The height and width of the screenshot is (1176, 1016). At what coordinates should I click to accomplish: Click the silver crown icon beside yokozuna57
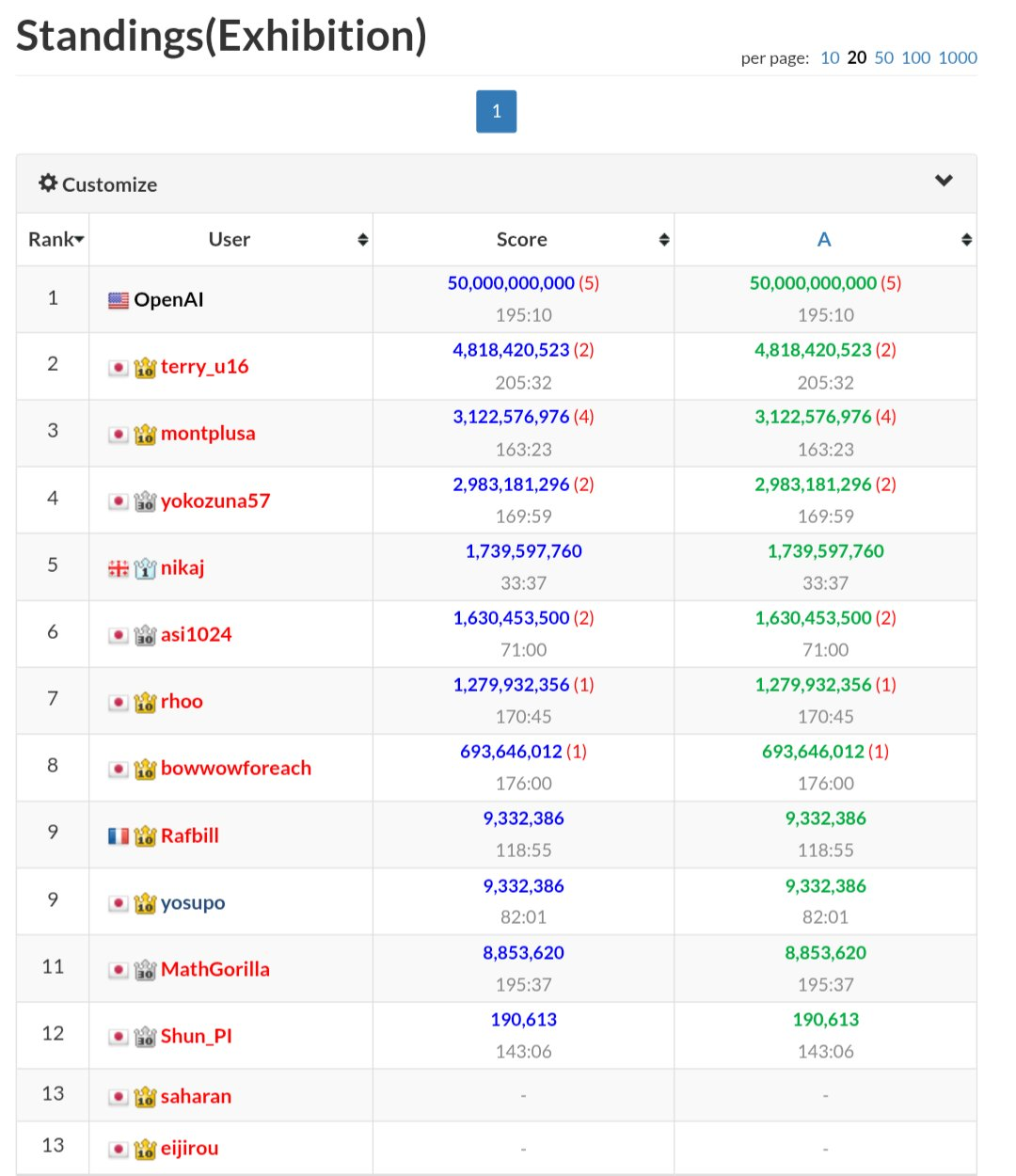pos(145,501)
